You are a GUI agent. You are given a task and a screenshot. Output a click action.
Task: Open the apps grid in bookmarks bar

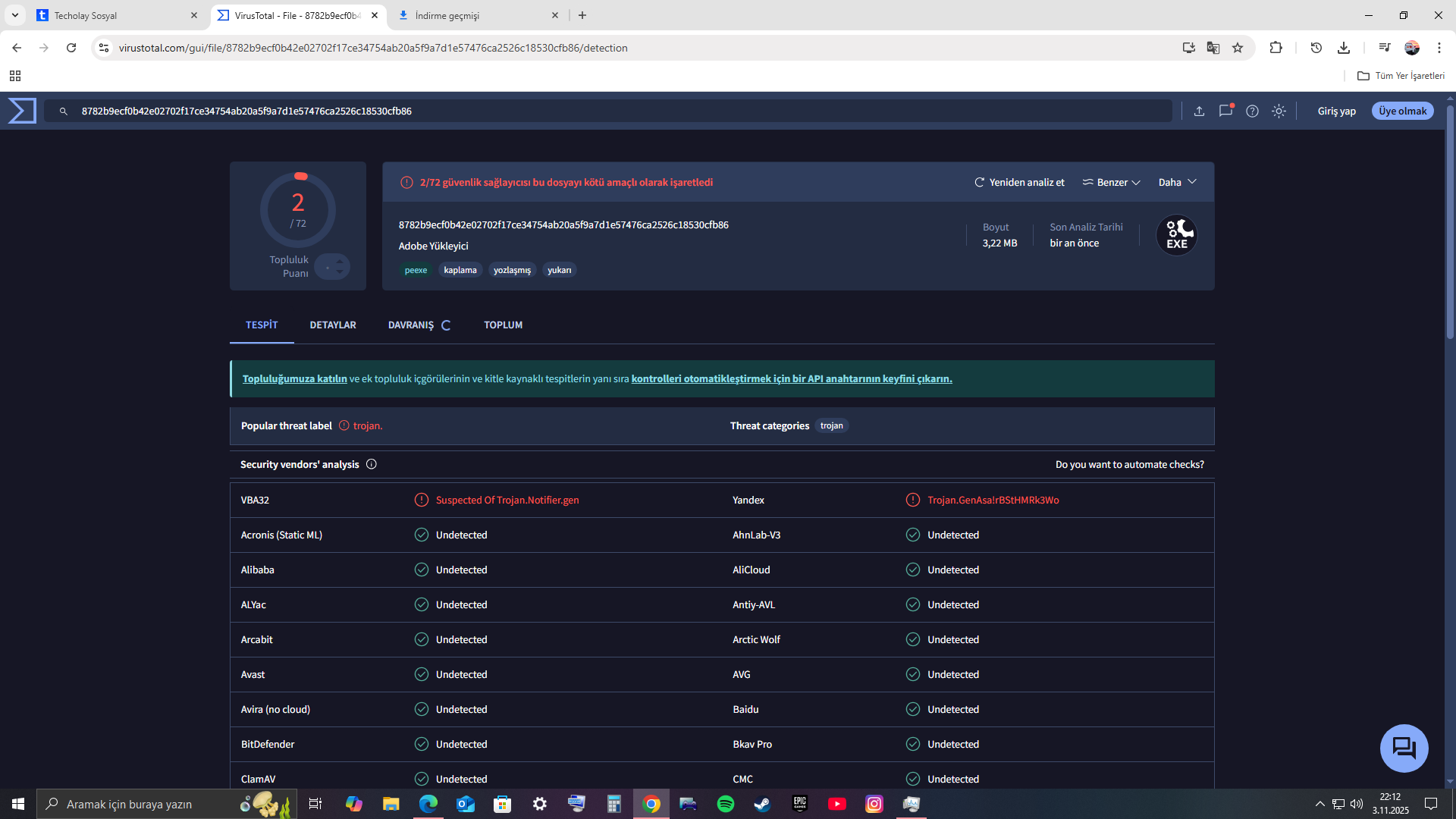coord(15,76)
